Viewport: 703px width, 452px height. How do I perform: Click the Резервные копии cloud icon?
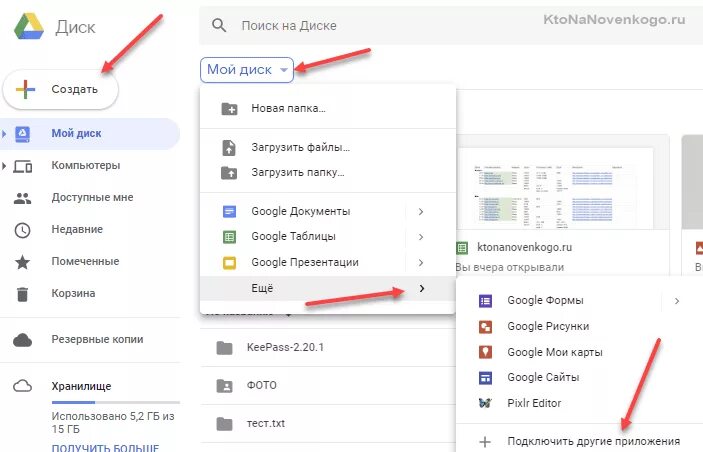[22, 340]
